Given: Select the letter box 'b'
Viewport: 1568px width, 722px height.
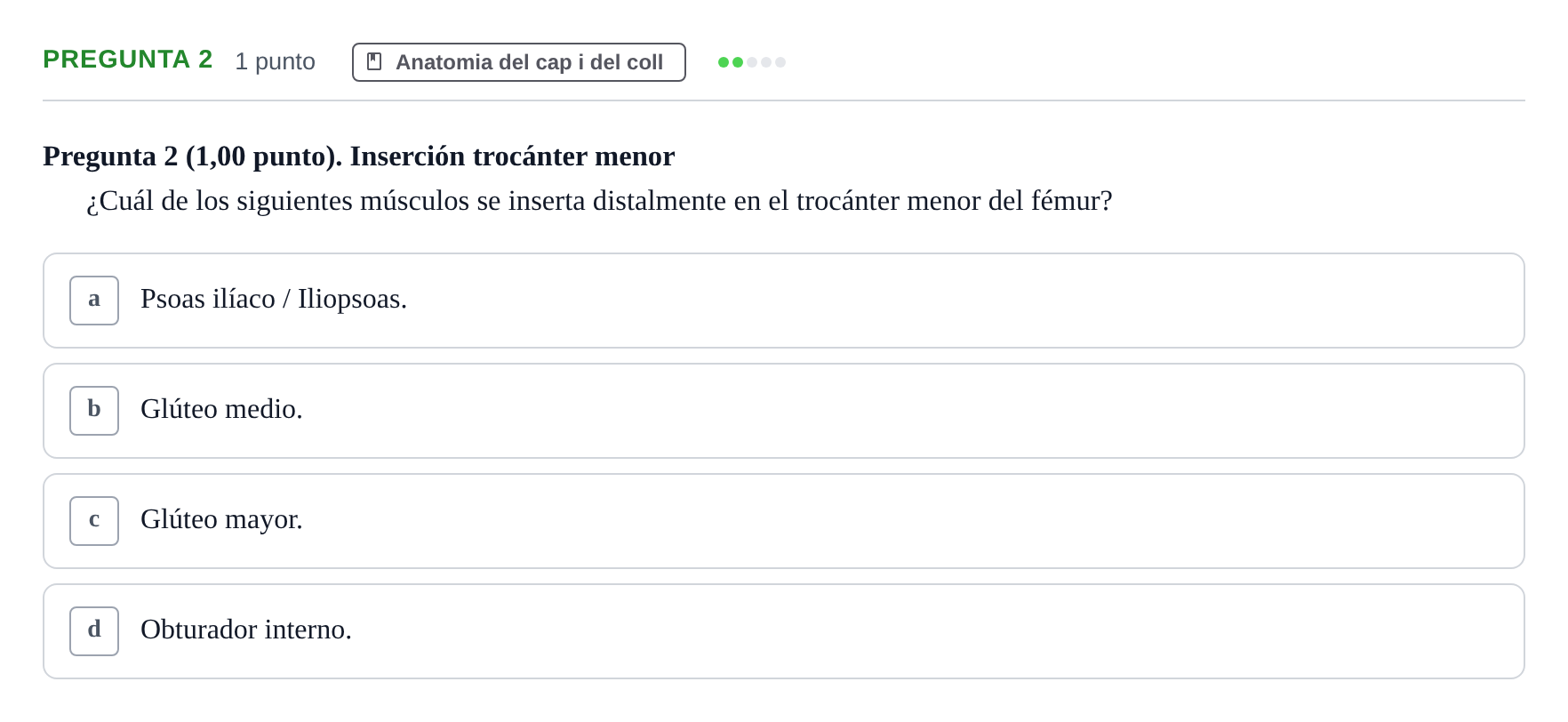Looking at the screenshot, I should pos(94,411).
